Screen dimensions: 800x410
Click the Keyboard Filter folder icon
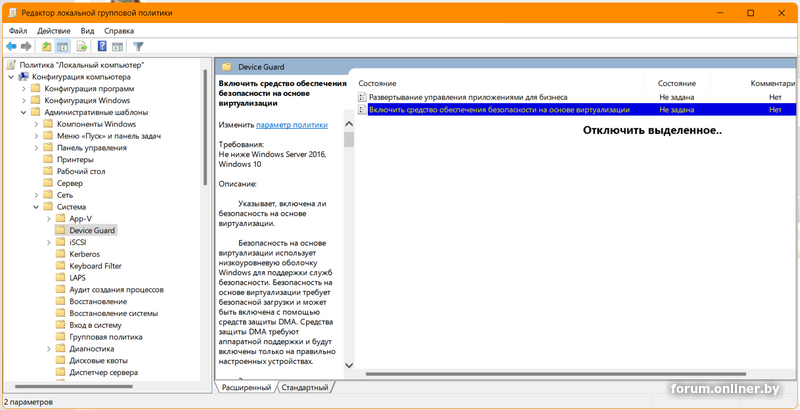click(61, 266)
